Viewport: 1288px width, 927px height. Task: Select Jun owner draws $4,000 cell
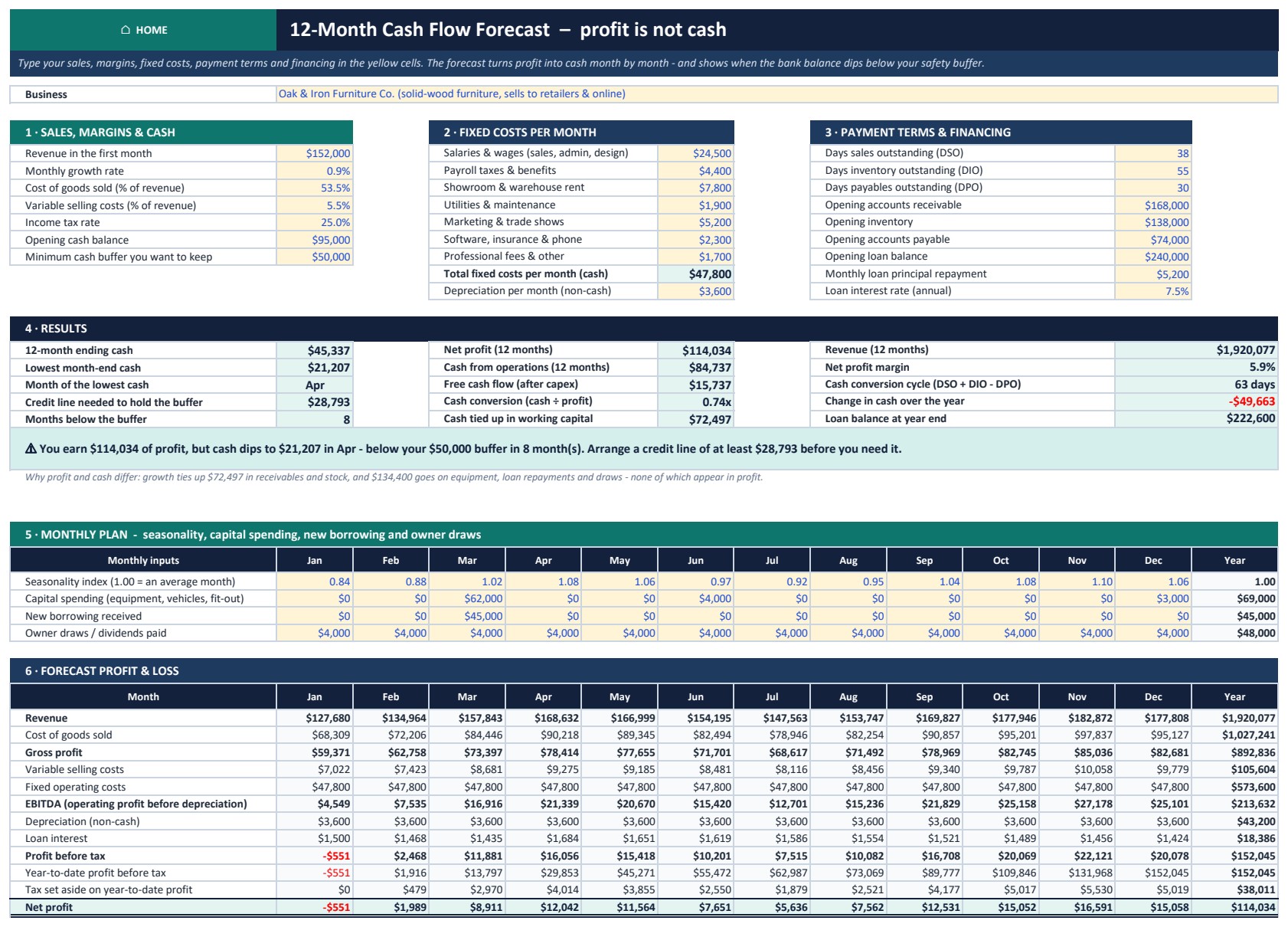(x=695, y=633)
